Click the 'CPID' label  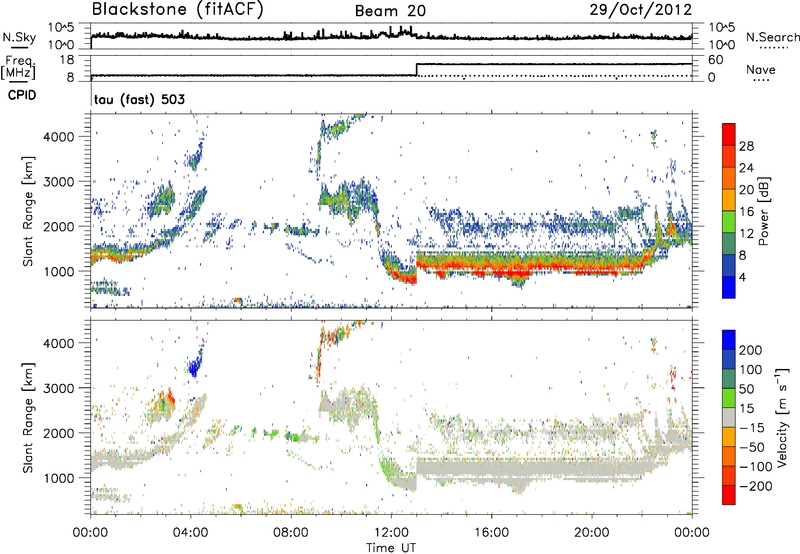22,95
